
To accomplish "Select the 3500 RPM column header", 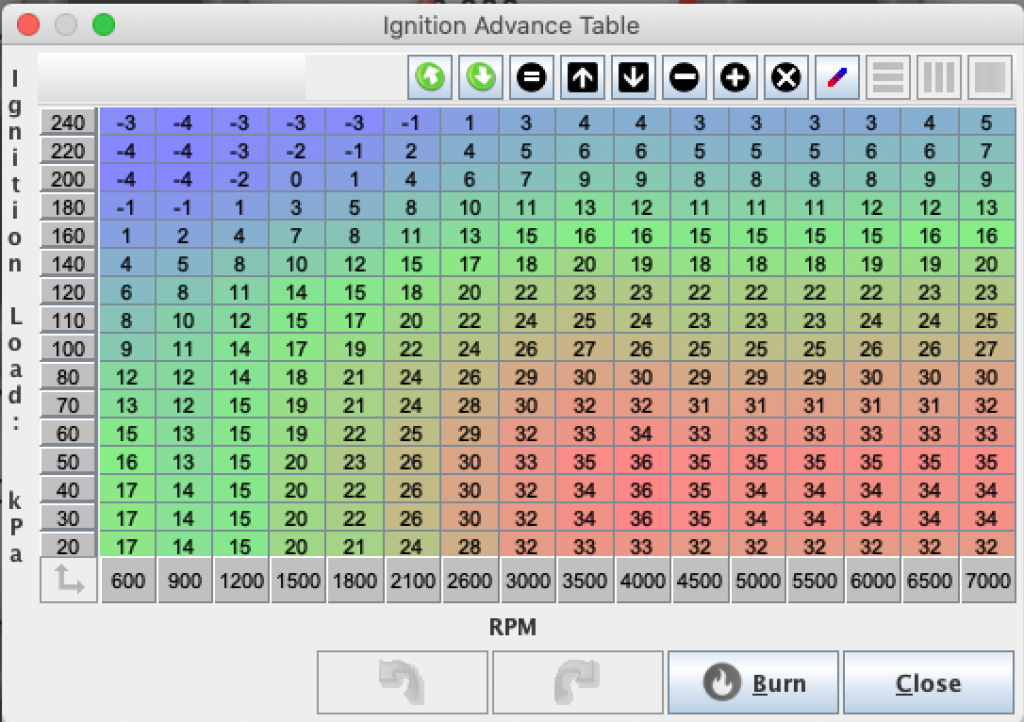I will 586,582.
